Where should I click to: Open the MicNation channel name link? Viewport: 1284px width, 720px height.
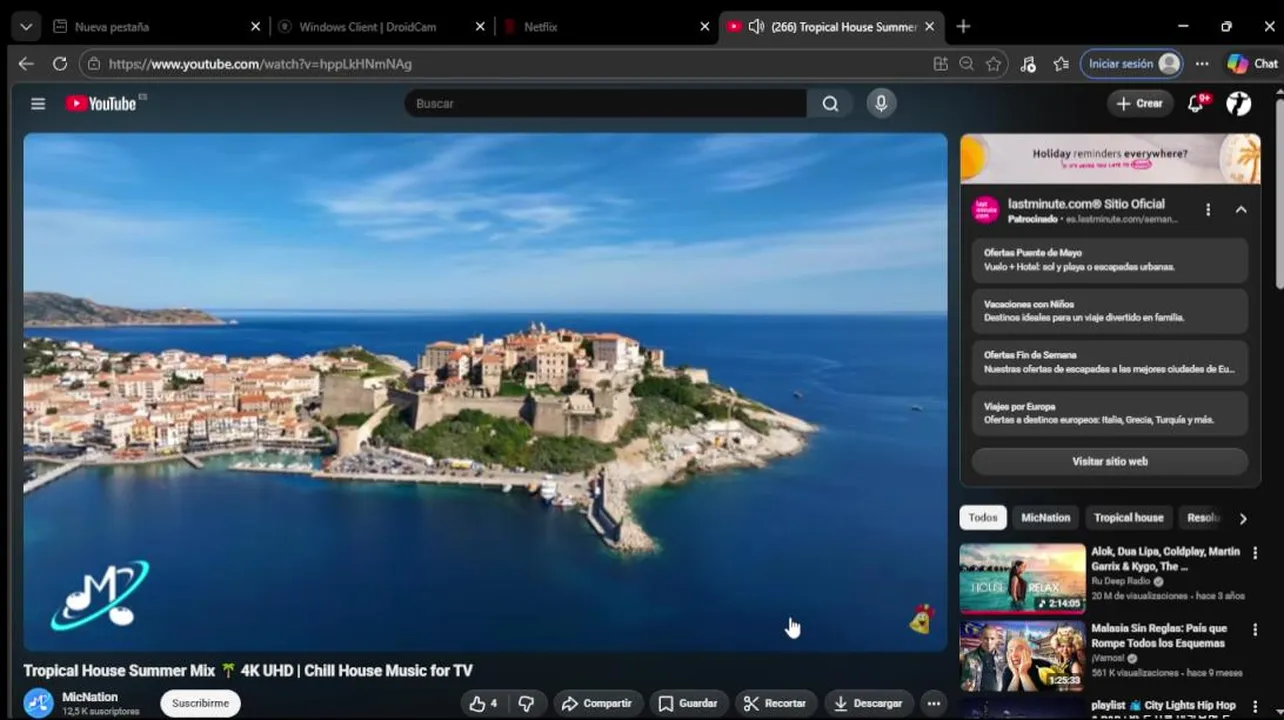[x=90, y=697]
